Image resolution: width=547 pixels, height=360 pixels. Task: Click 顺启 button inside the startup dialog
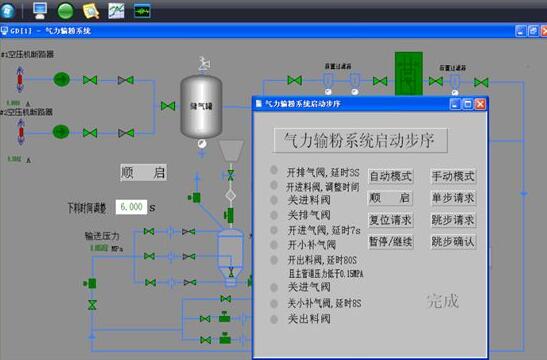click(390, 198)
